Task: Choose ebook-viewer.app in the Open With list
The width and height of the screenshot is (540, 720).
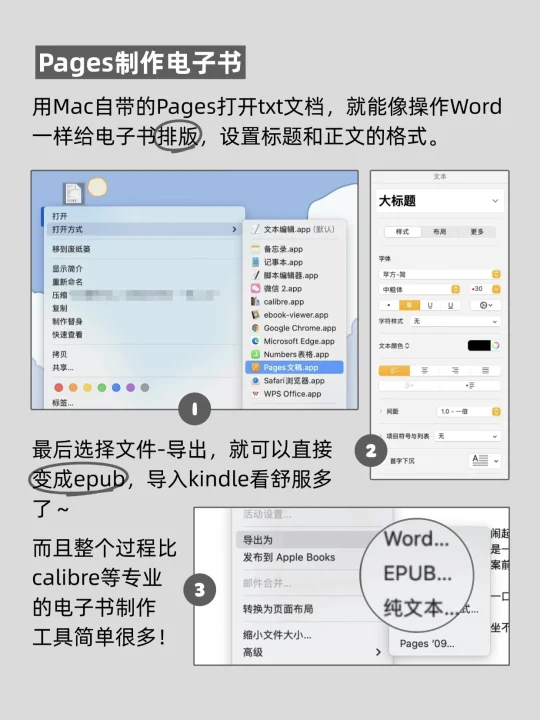Action: click(294, 315)
